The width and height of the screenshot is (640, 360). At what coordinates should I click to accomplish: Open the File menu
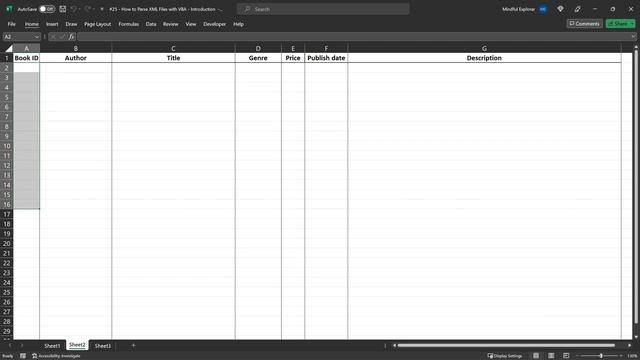point(11,24)
